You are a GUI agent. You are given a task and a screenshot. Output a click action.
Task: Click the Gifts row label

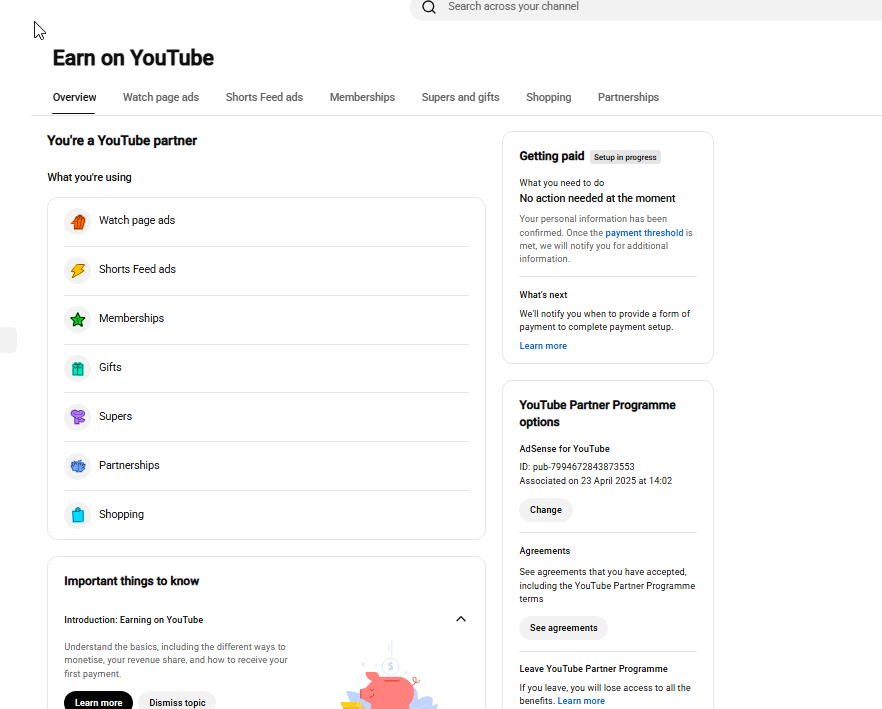click(110, 367)
